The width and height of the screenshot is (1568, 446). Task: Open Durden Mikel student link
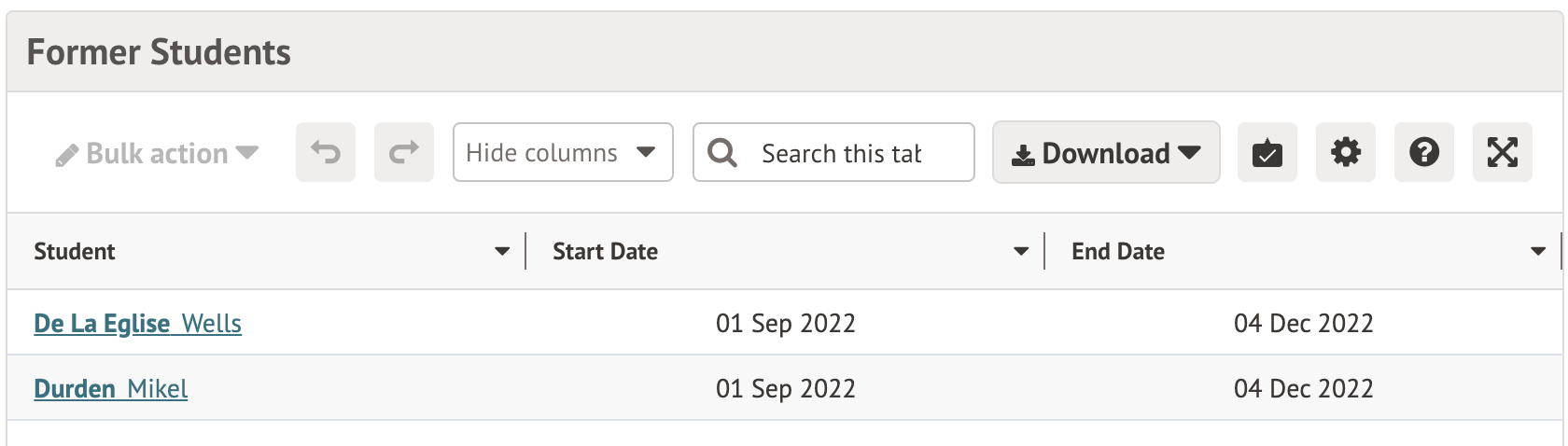[x=110, y=388]
